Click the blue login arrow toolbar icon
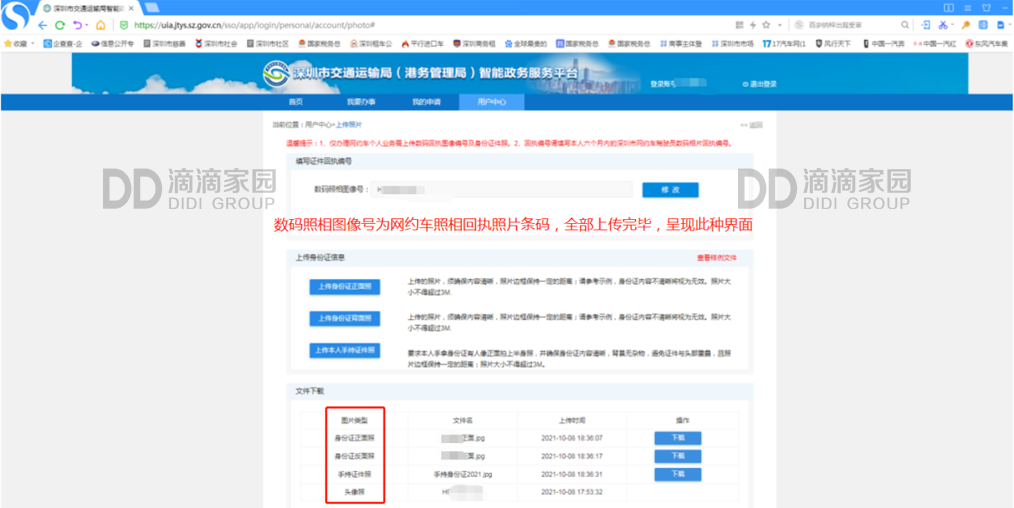1014x508 pixels. [x=925, y=25]
